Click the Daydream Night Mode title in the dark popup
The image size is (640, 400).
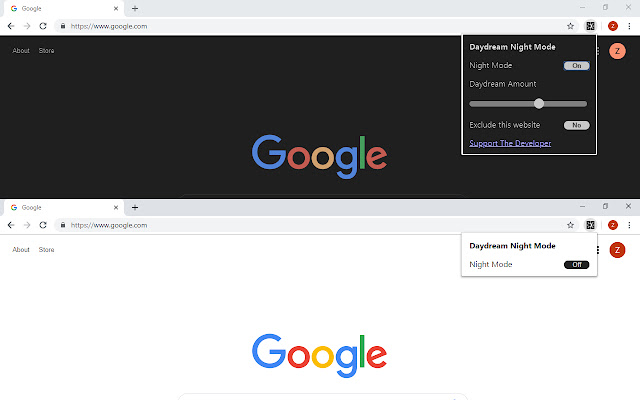[512, 47]
